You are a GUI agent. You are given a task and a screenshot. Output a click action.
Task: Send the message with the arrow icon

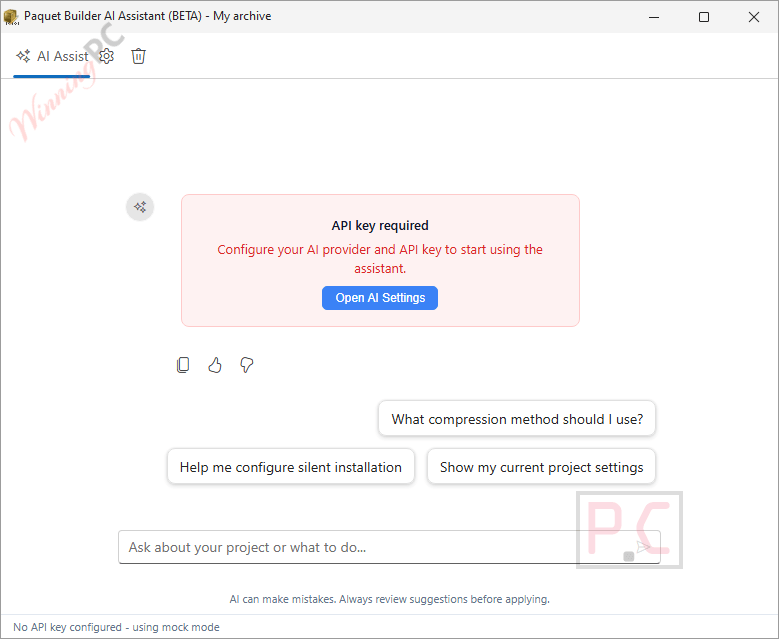tap(643, 547)
